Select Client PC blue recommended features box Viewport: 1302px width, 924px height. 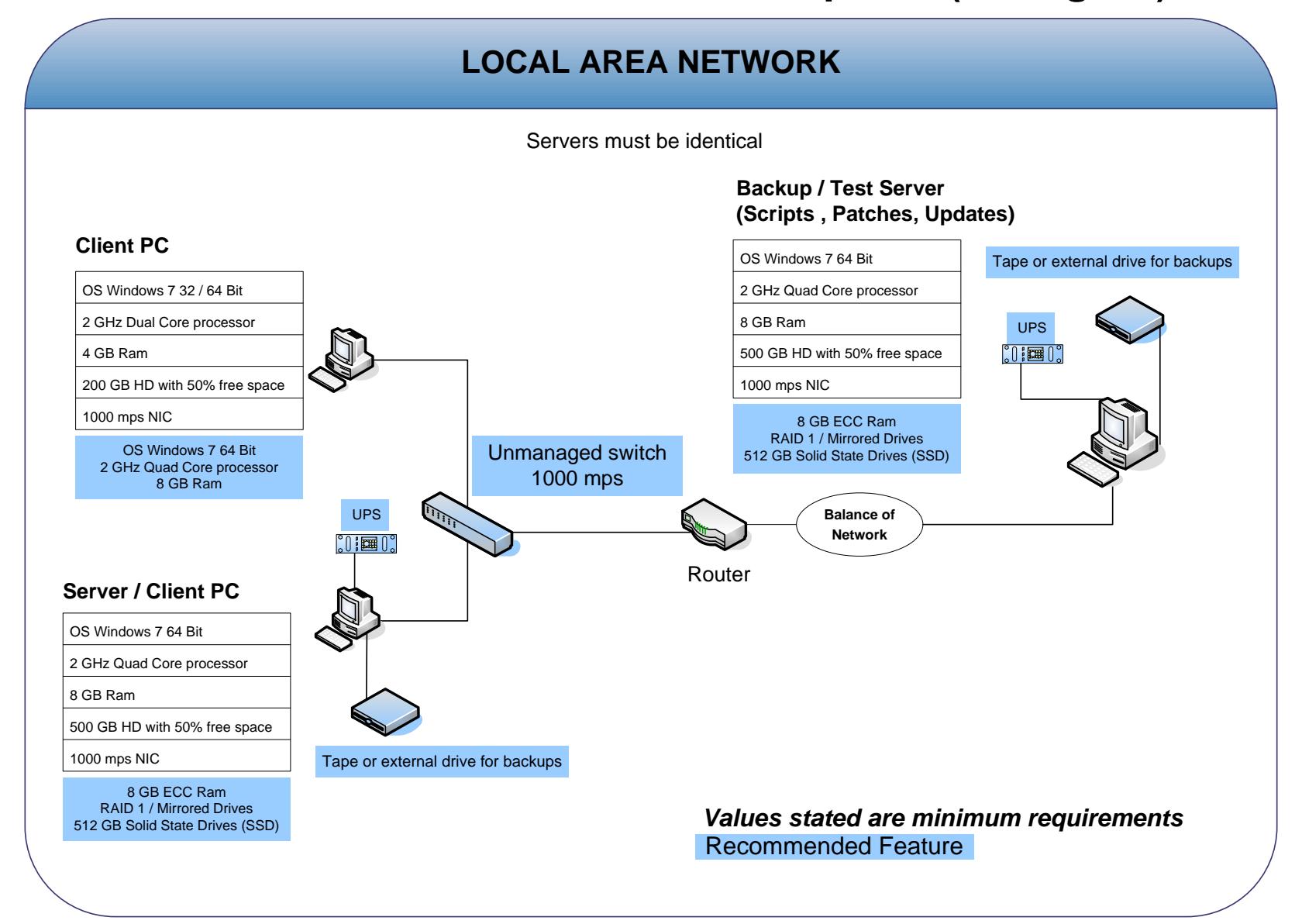coord(189,467)
